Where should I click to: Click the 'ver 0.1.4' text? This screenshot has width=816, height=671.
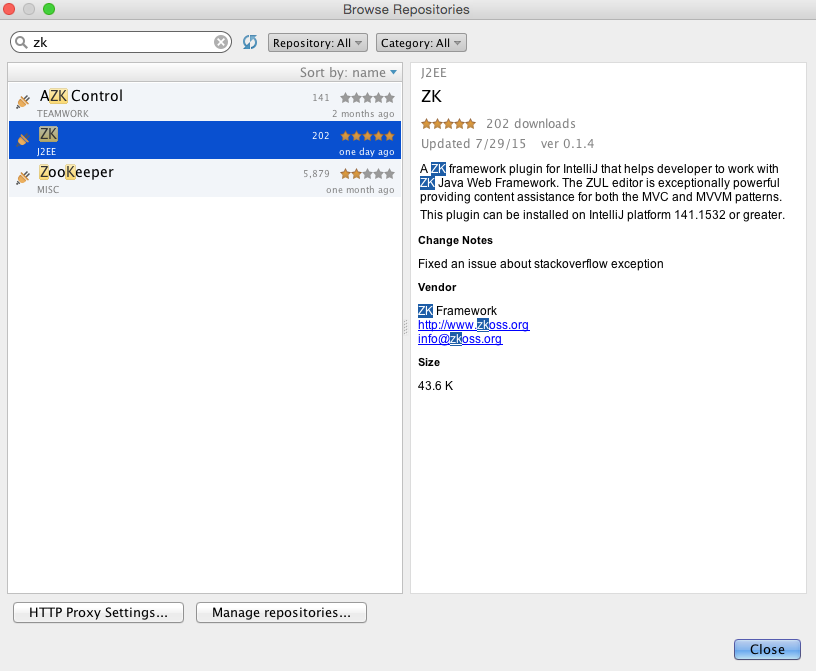pyautogui.click(x=567, y=144)
